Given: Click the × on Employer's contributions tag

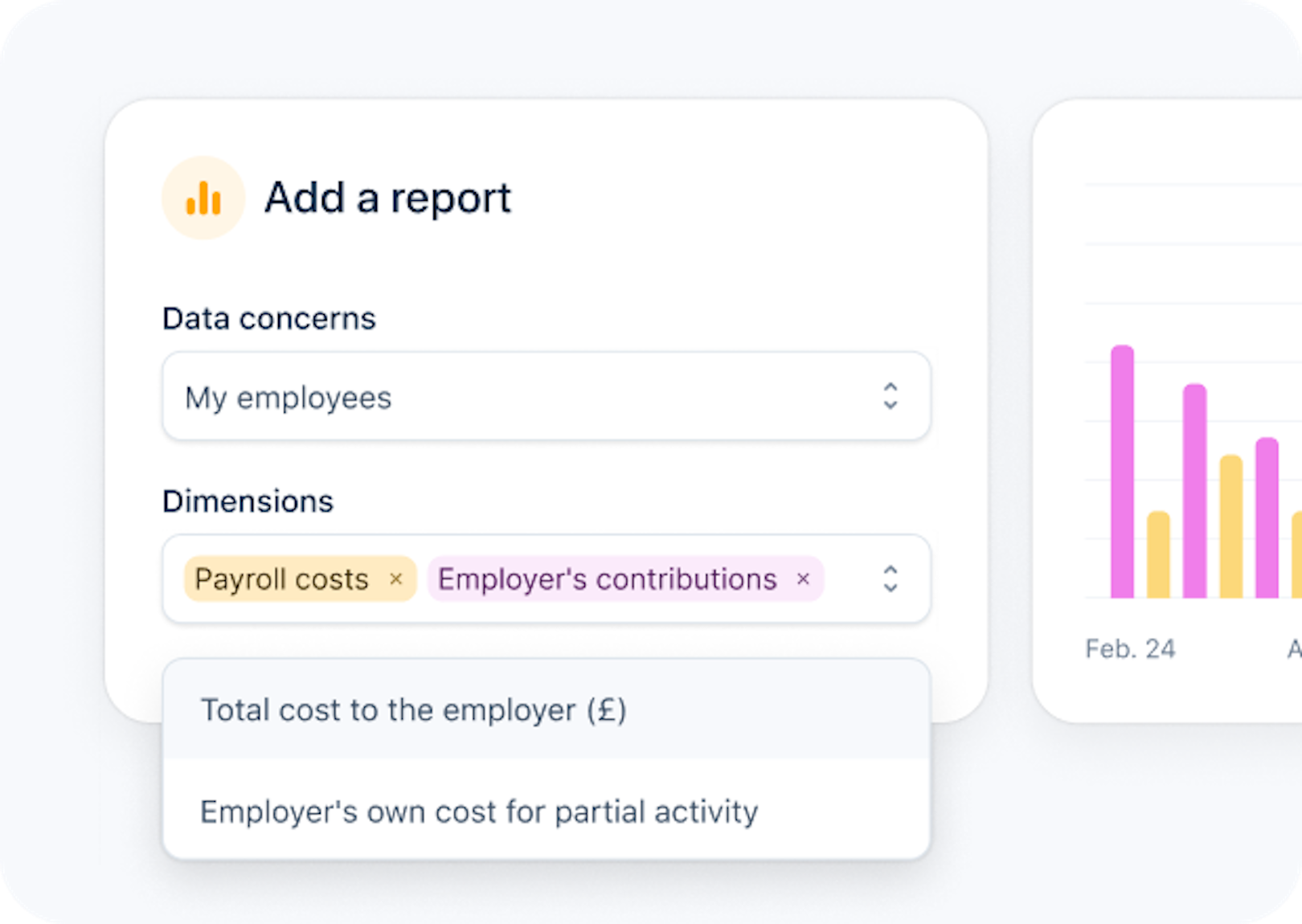Looking at the screenshot, I should click(803, 579).
